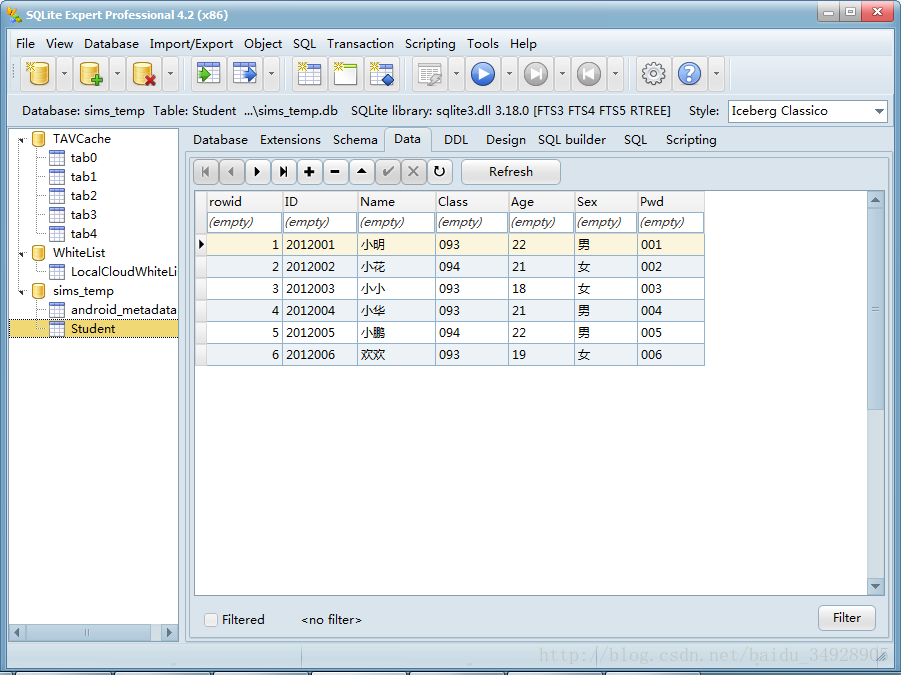The width and height of the screenshot is (901, 675).
Task: Click the Name column filter field
Action: click(x=395, y=223)
